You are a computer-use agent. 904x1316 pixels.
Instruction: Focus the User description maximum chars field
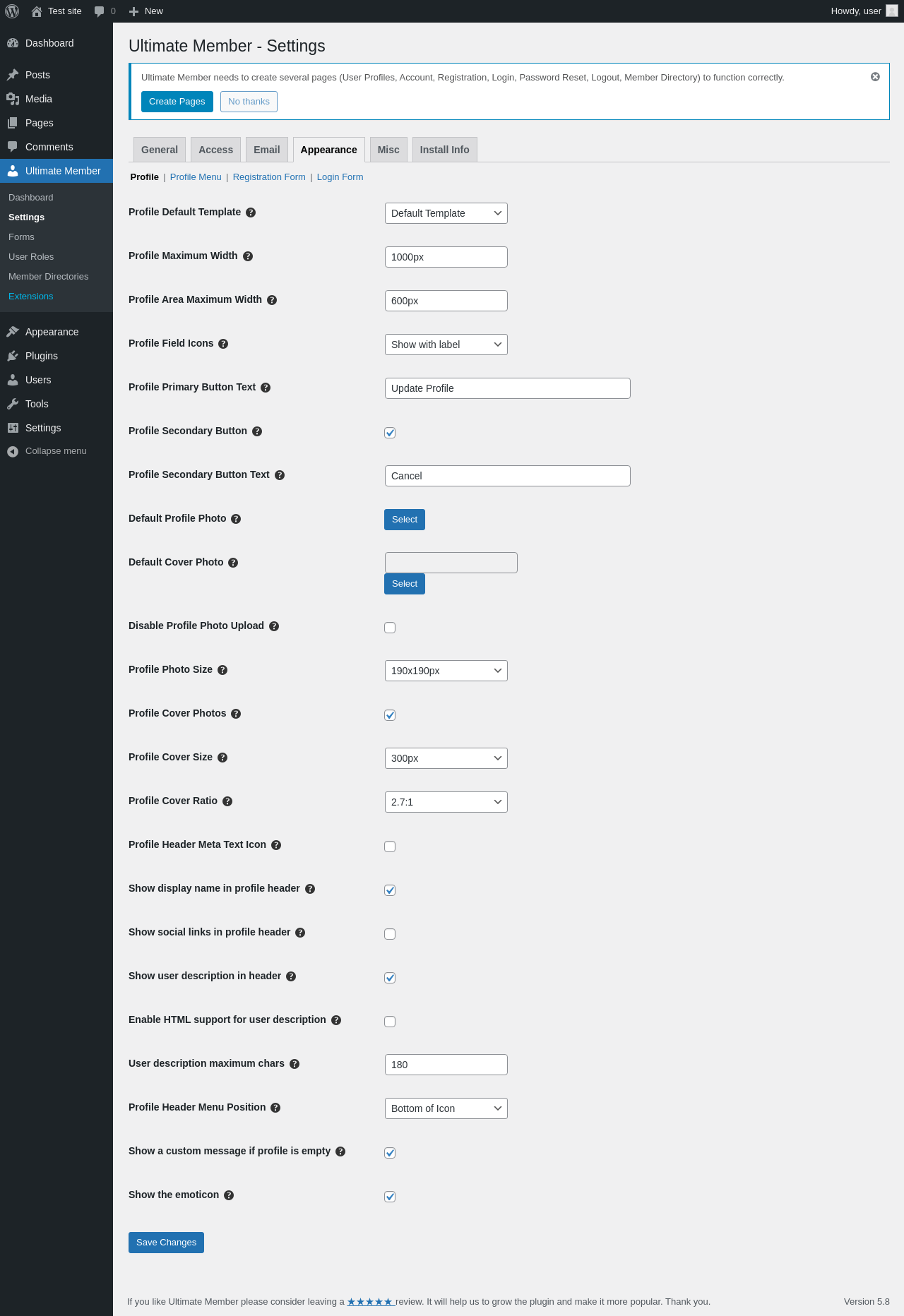click(x=446, y=1065)
